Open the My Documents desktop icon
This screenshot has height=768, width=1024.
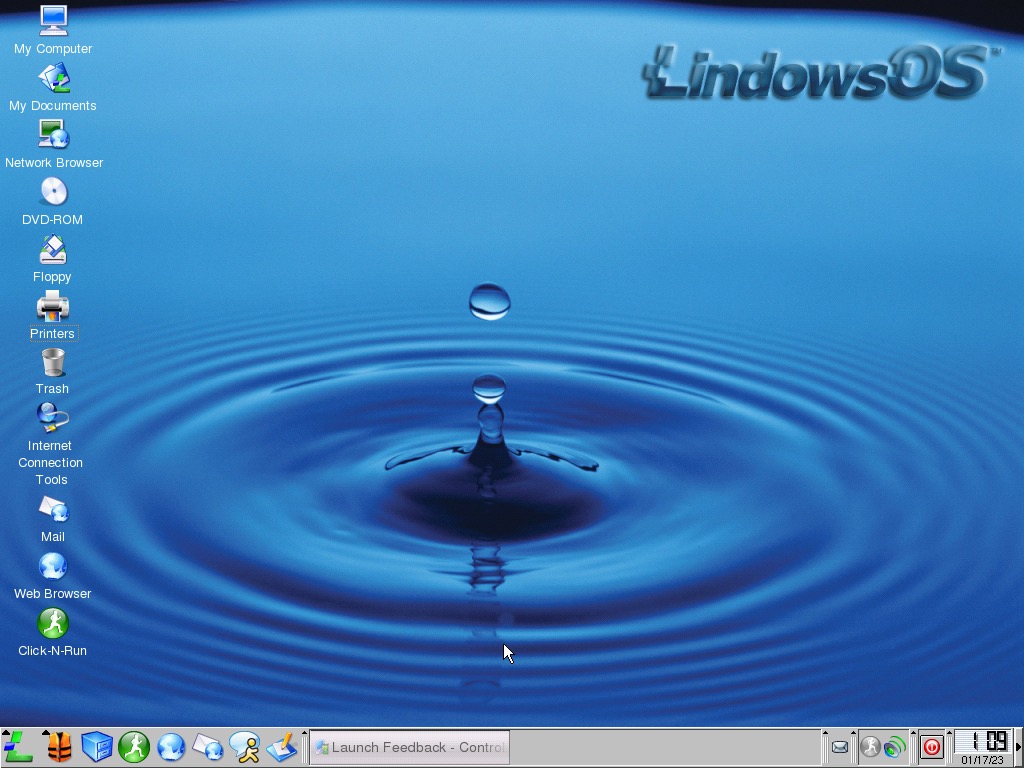pyautogui.click(x=53, y=78)
